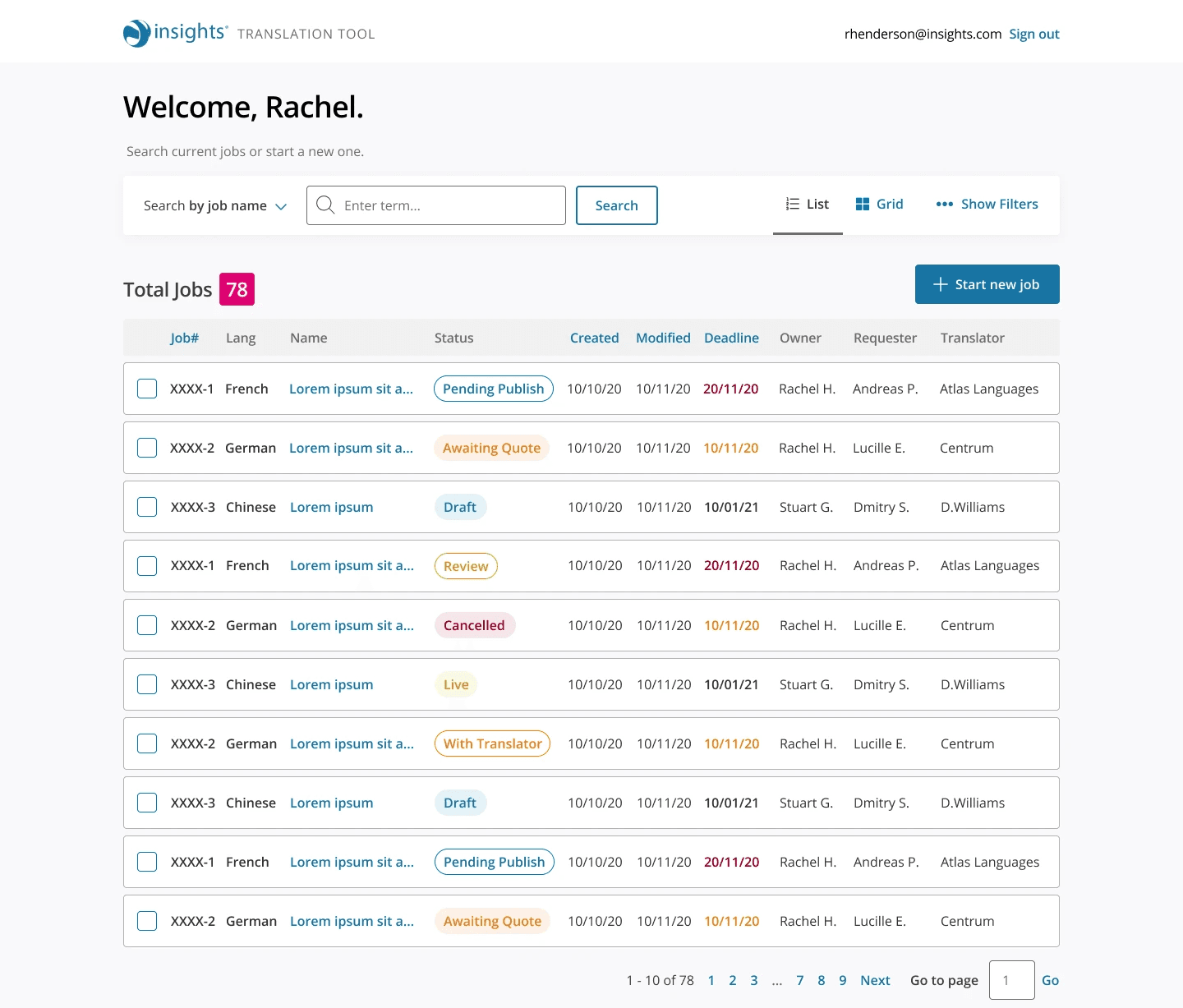Click the 20/11/20 deadline in the Review row
1183x1008 pixels.
[732, 566]
